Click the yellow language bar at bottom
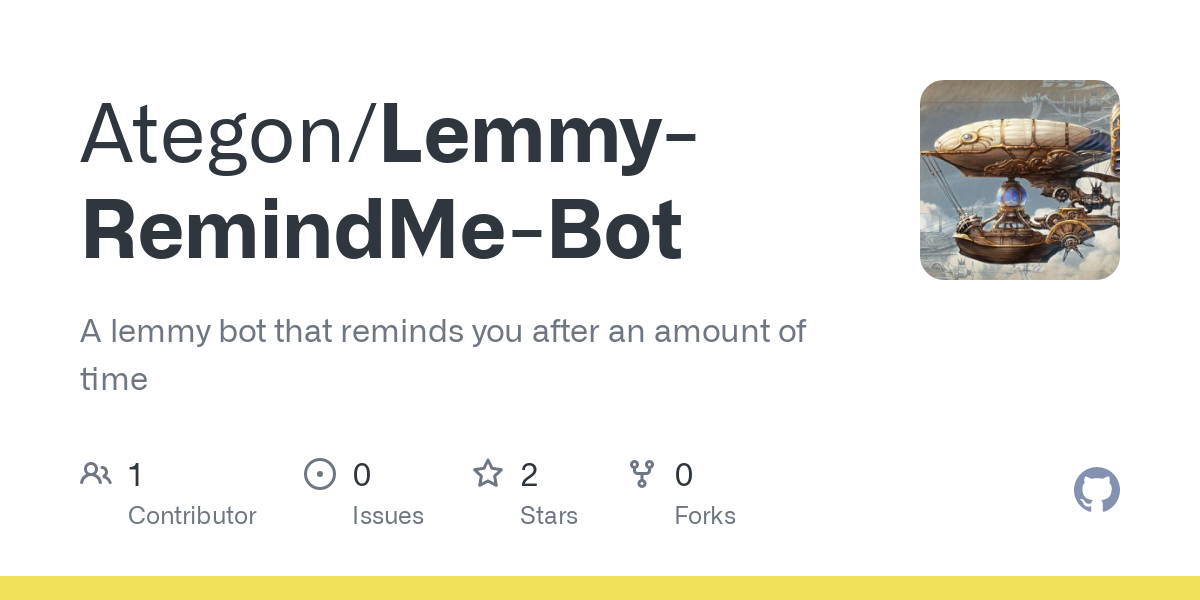This screenshot has width=1200, height=600. click(600, 588)
